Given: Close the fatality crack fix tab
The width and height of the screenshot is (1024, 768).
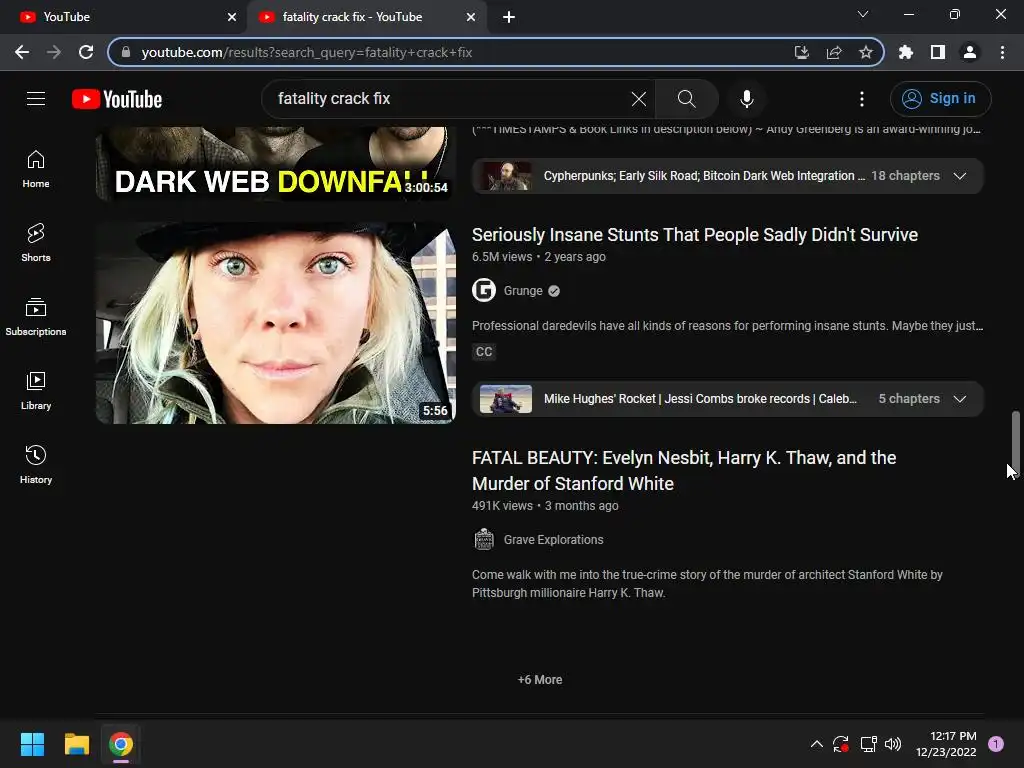Looking at the screenshot, I should pyautogui.click(x=471, y=17).
